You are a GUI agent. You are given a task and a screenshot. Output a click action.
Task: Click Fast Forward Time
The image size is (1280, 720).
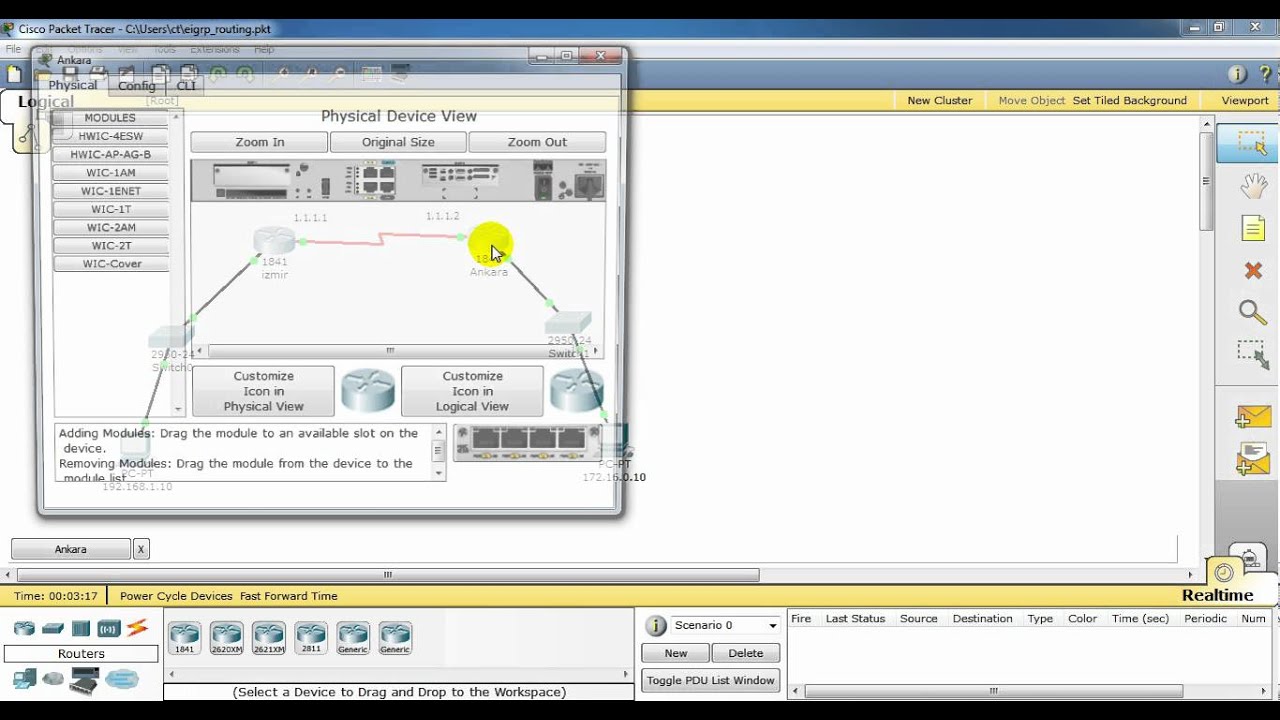click(289, 596)
